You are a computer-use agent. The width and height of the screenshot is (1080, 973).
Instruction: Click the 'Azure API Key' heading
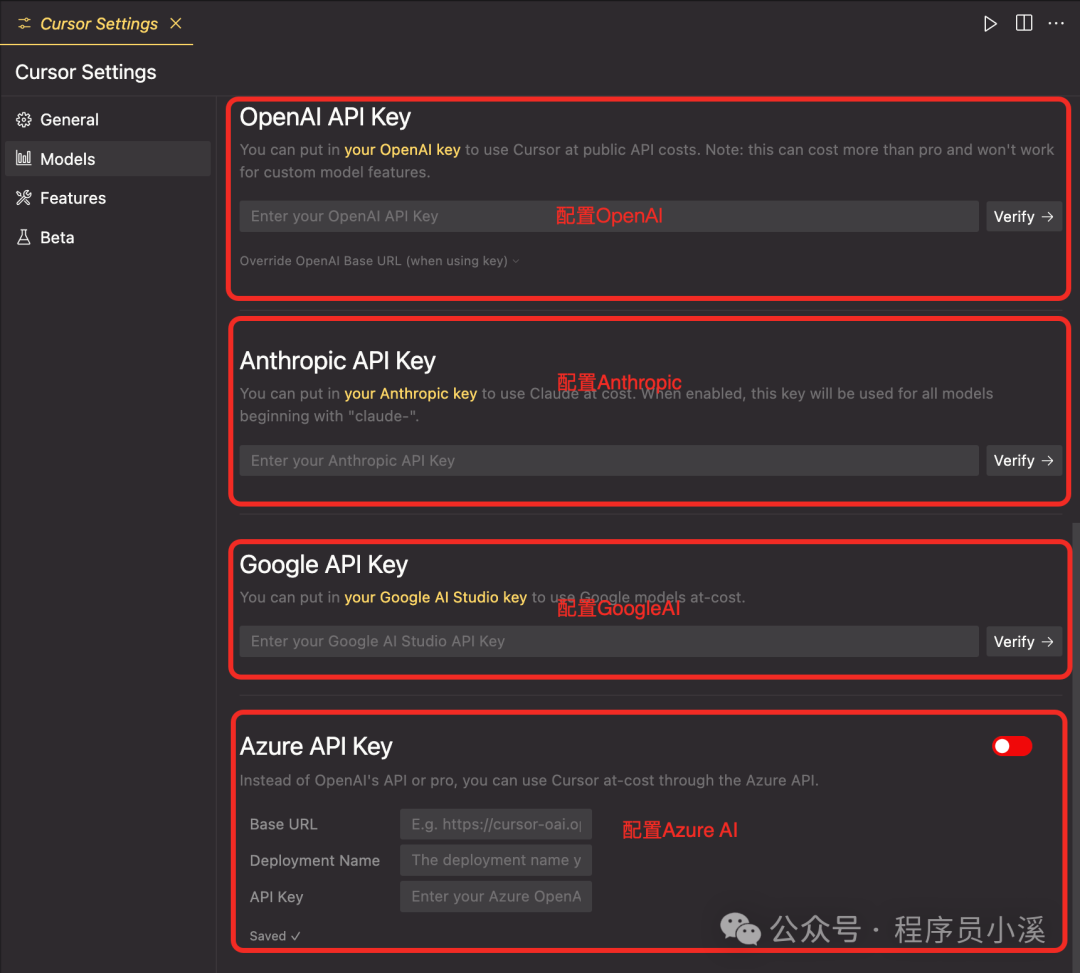click(x=316, y=747)
